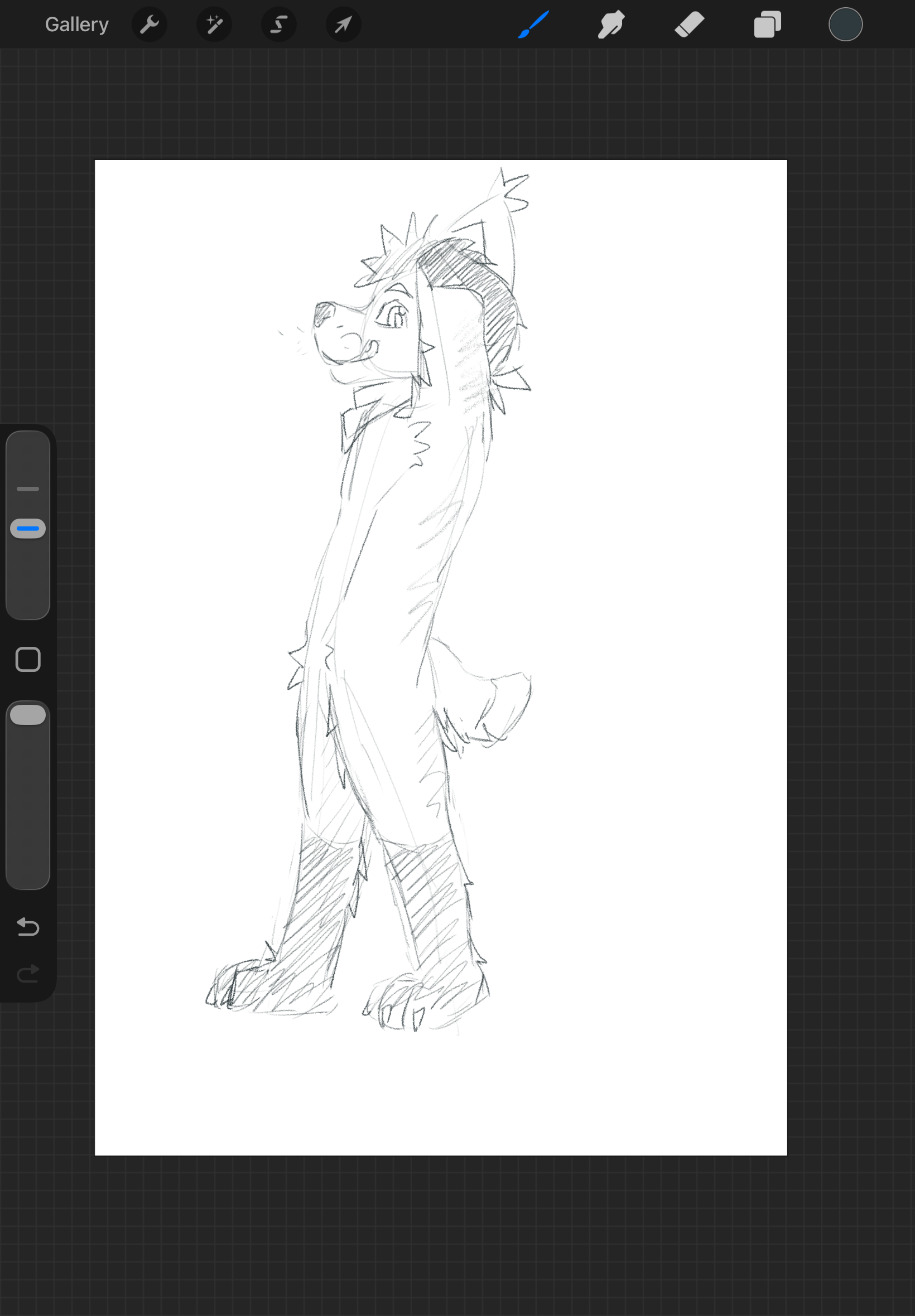Viewport: 915px width, 1316px height.
Task: Open the Adjustments magic wand menu
Action: coord(214,25)
